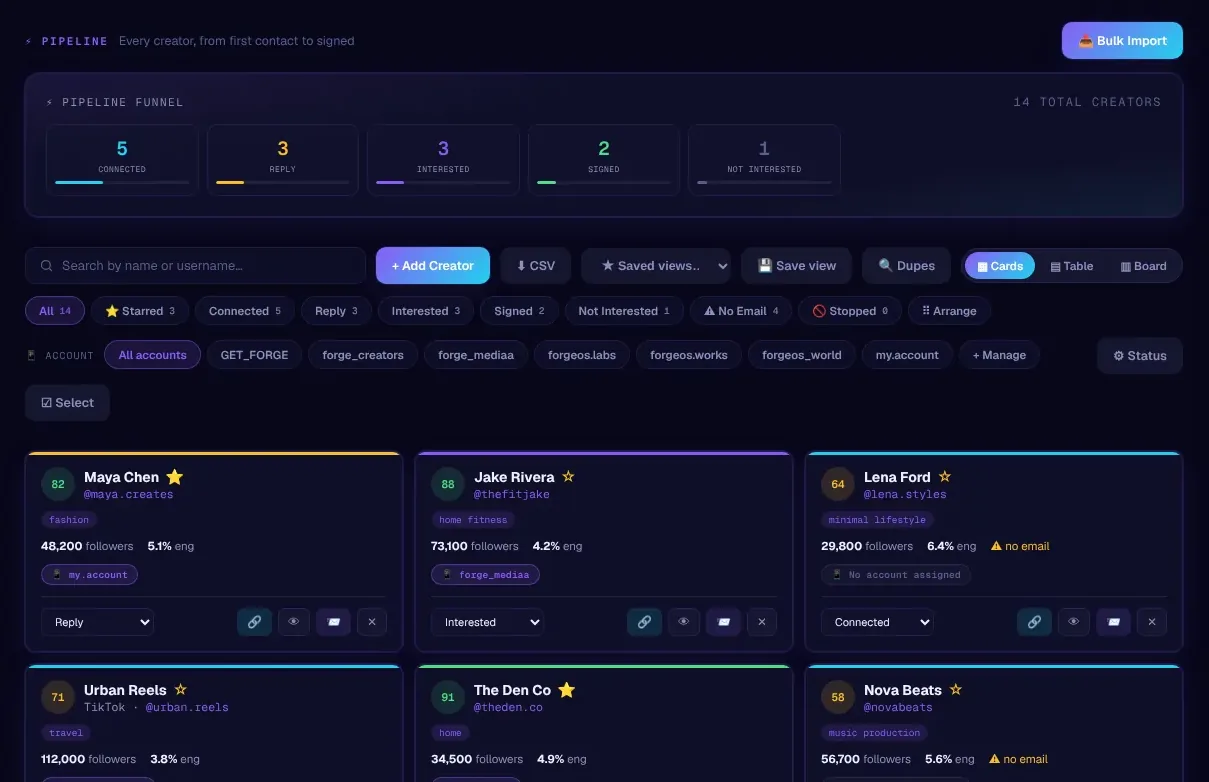Switch to the Table view
This screenshot has height=782, width=1209.
(x=1072, y=266)
